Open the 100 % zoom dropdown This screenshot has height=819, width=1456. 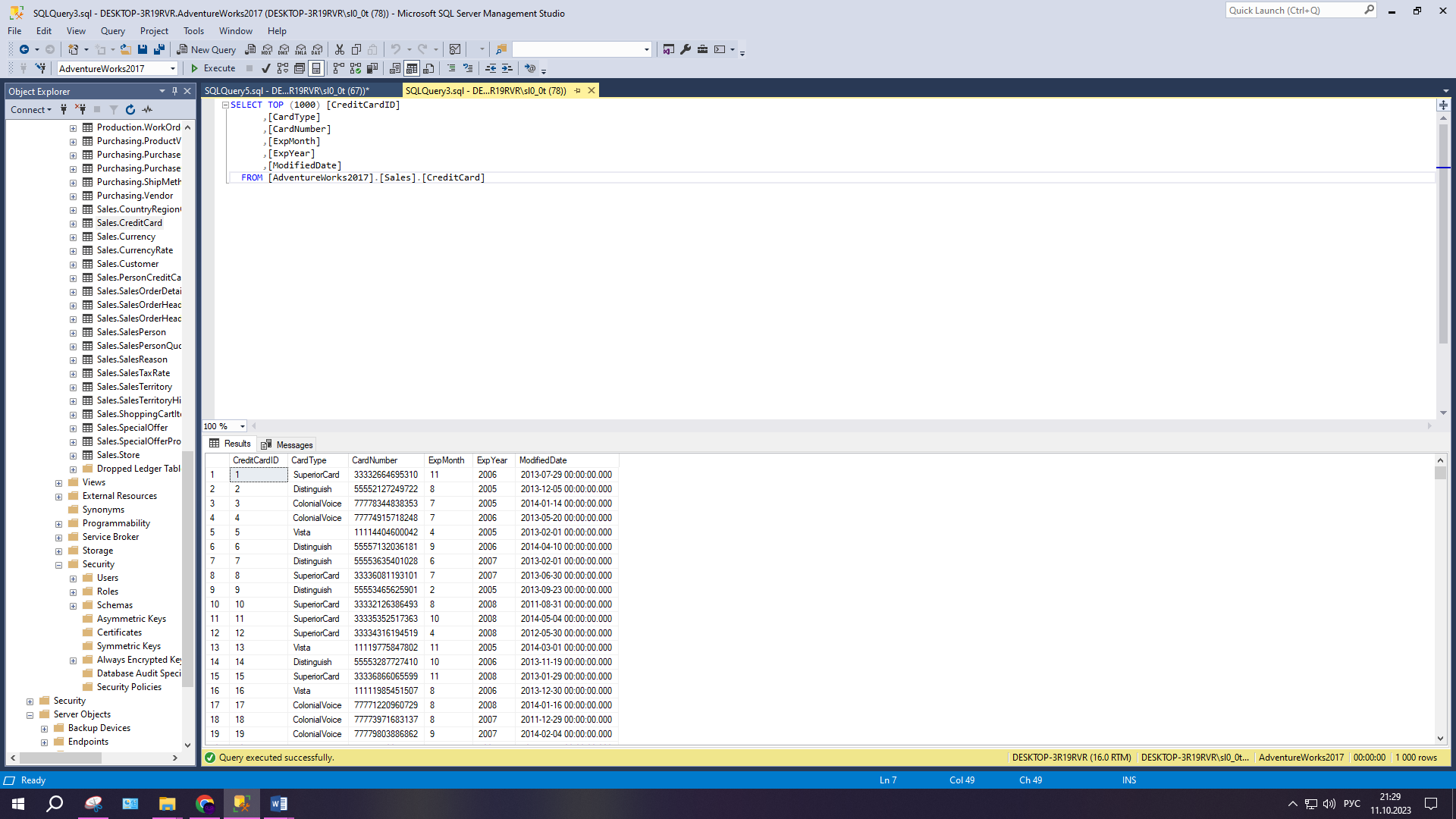242,426
